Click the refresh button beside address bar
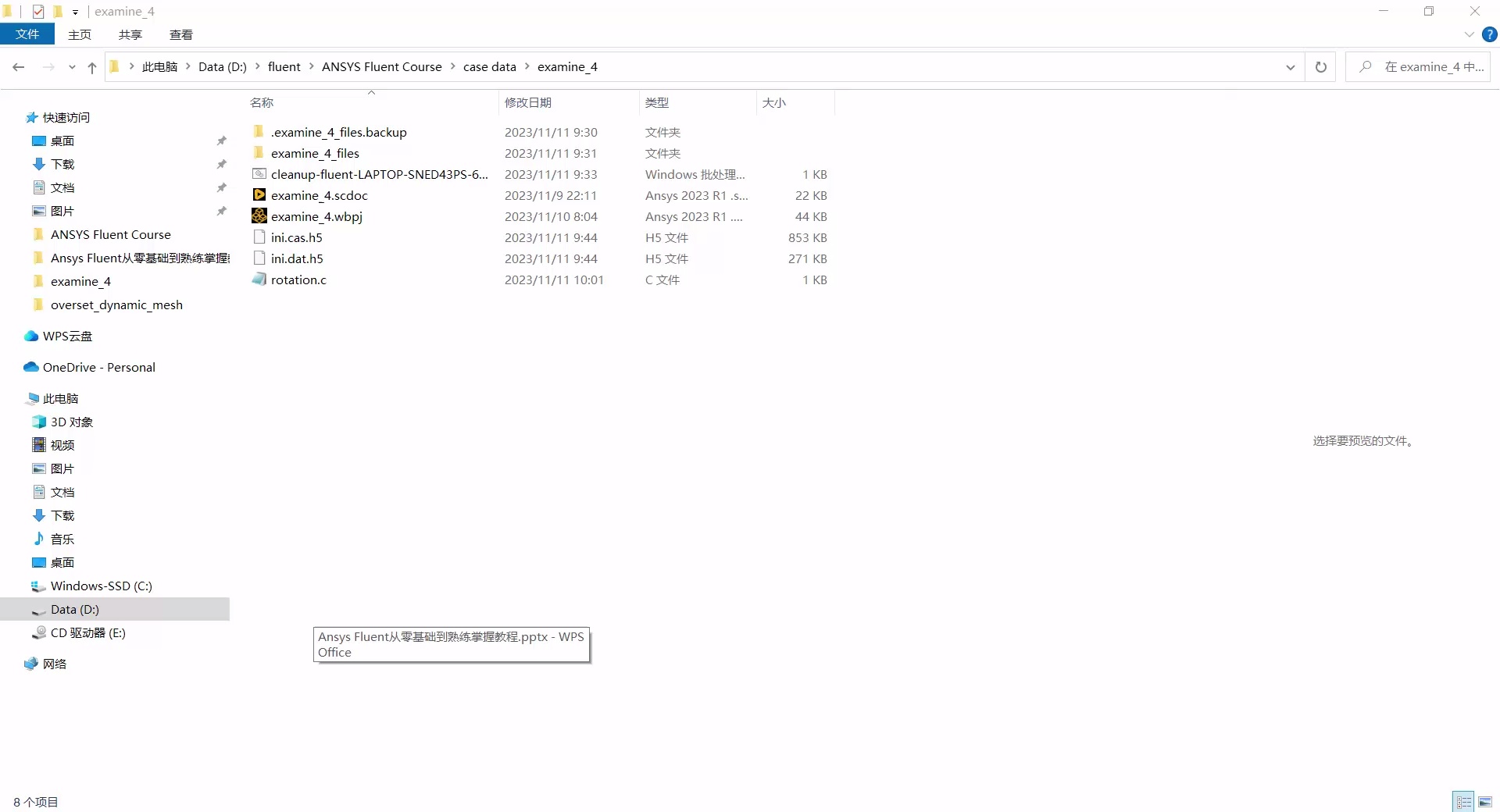Screen dimensions: 1500x812 click(1320, 67)
